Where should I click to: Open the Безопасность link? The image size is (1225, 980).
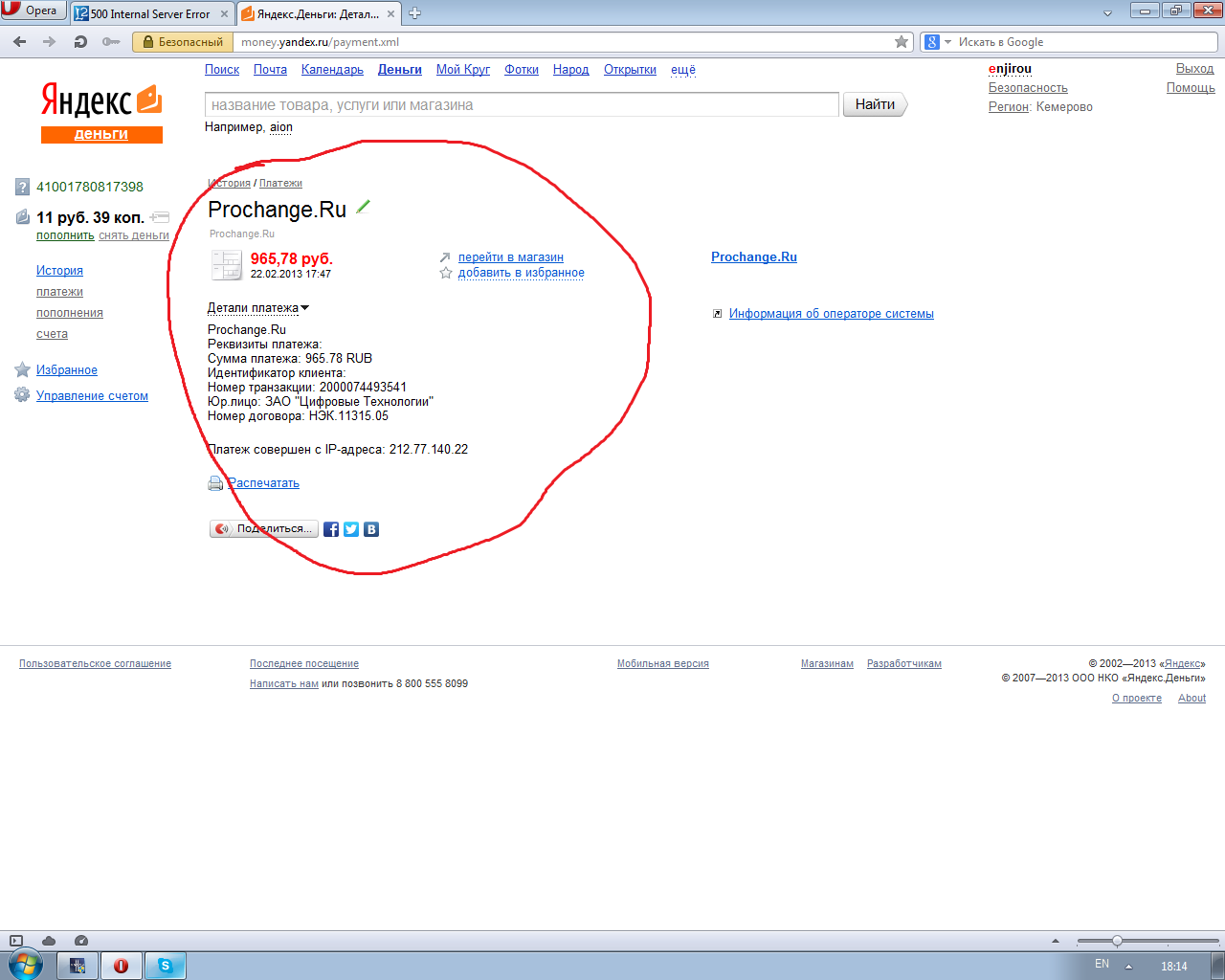tap(1028, 88)
